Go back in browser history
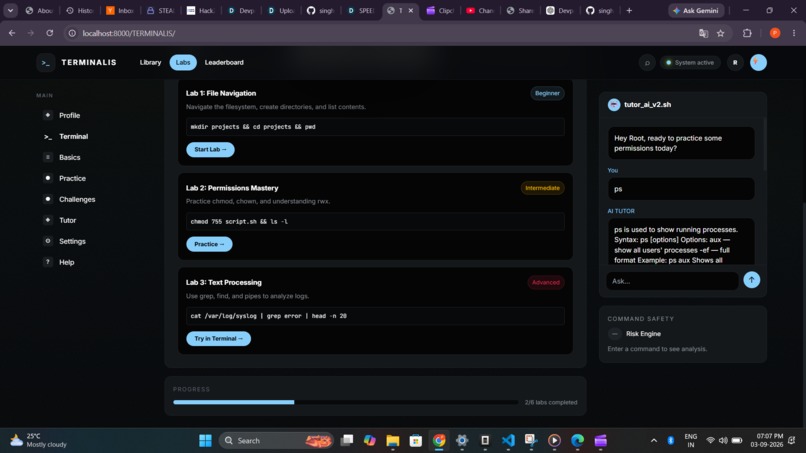This screenshot has width=806, height=453. pos(12,33)
